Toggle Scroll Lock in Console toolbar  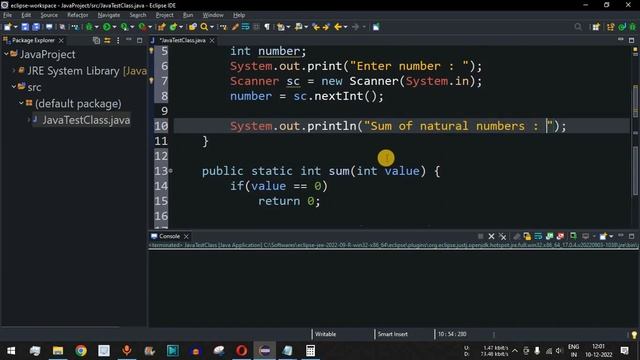pyautogui.click(x=527, y=236)
